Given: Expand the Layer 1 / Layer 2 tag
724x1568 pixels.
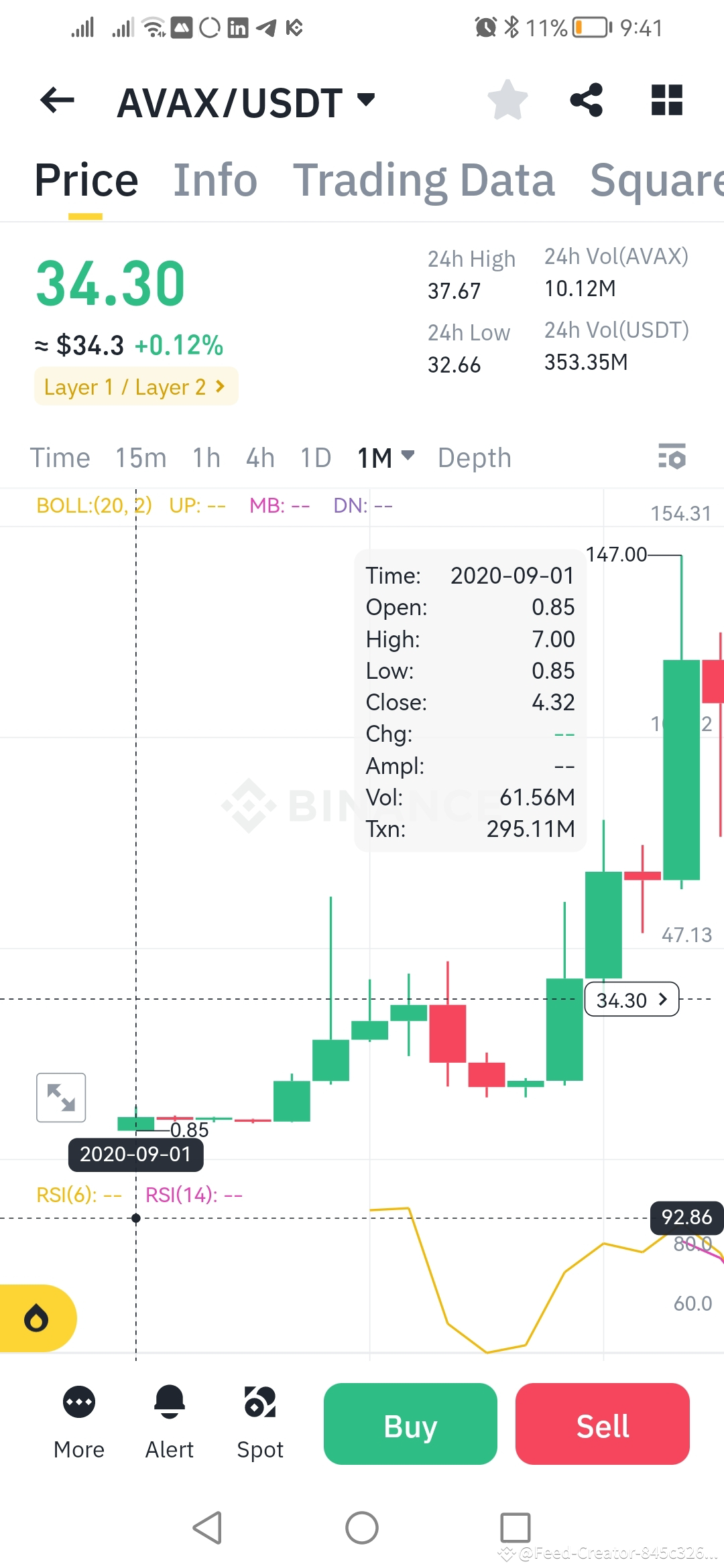Looking at the screenshot, I should point(135,387).
